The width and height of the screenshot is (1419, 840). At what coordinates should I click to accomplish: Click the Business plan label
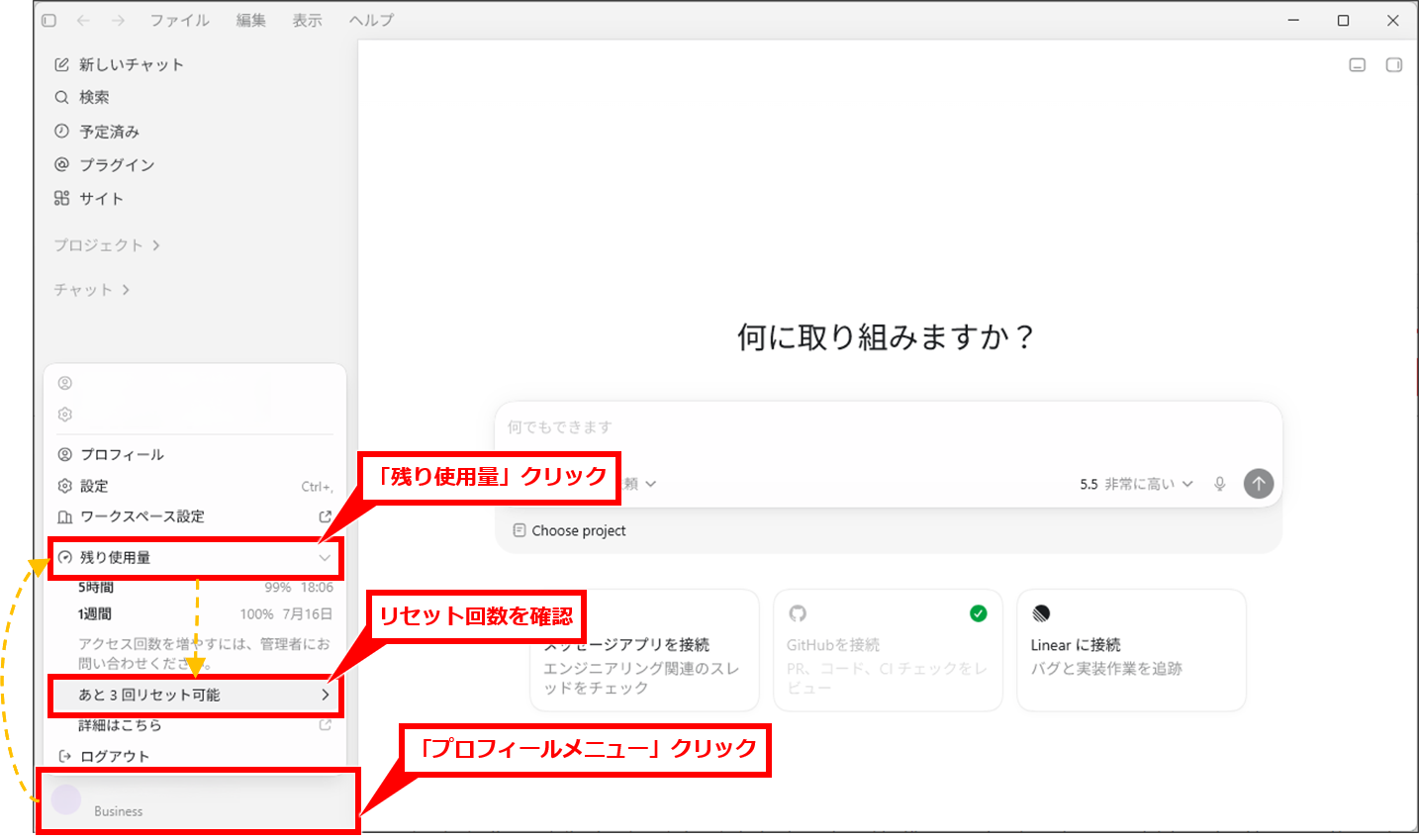pos(119,811)
